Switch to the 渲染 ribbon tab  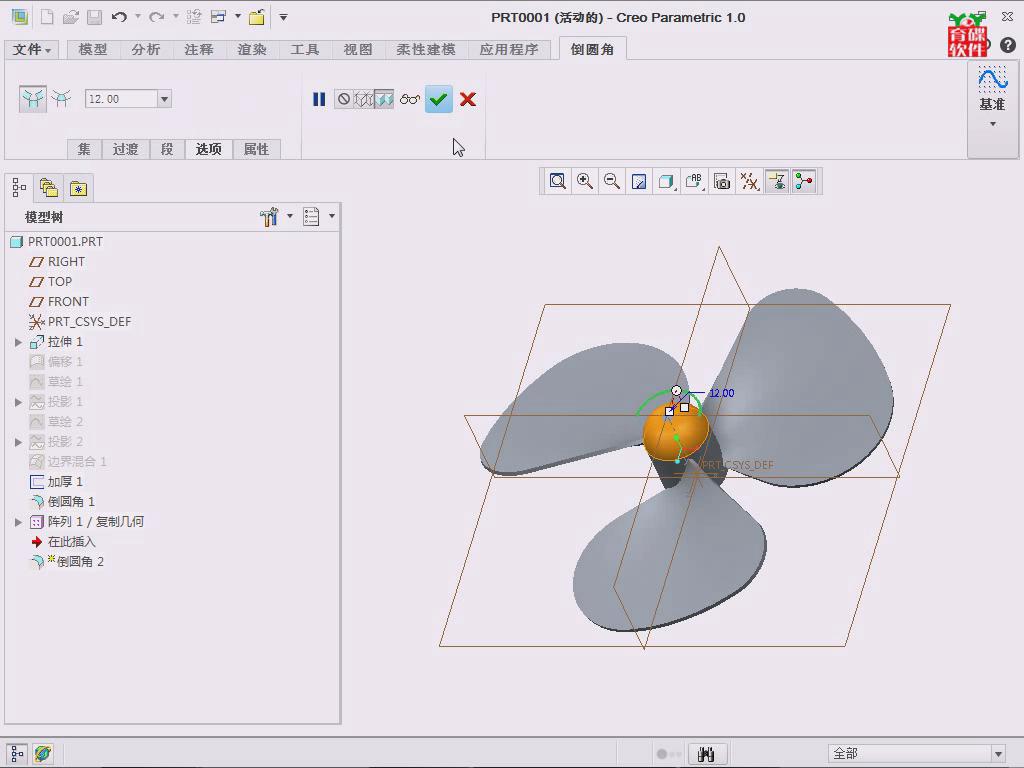(251, 50)
